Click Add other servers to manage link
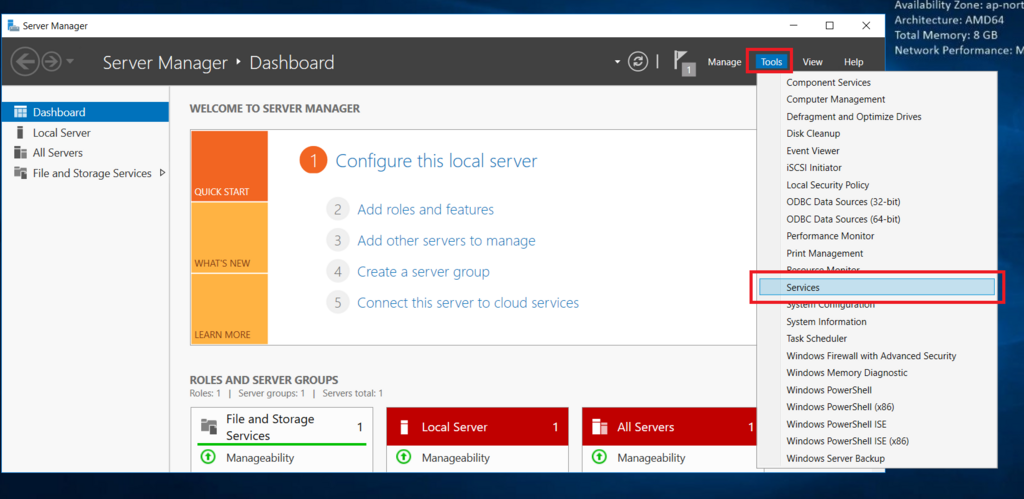 446,241
